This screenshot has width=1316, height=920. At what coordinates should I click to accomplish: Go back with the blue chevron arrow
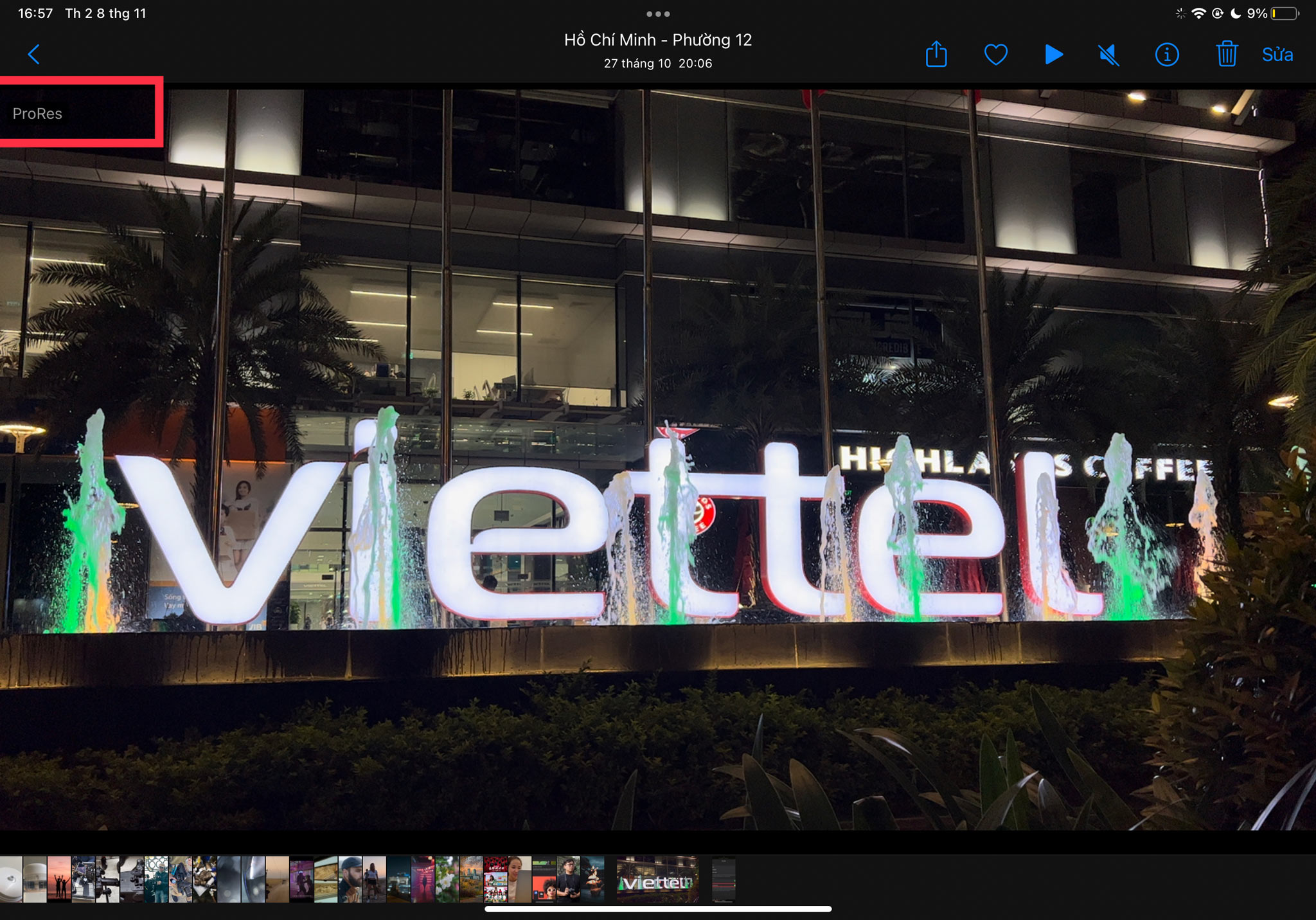point(34,55)
